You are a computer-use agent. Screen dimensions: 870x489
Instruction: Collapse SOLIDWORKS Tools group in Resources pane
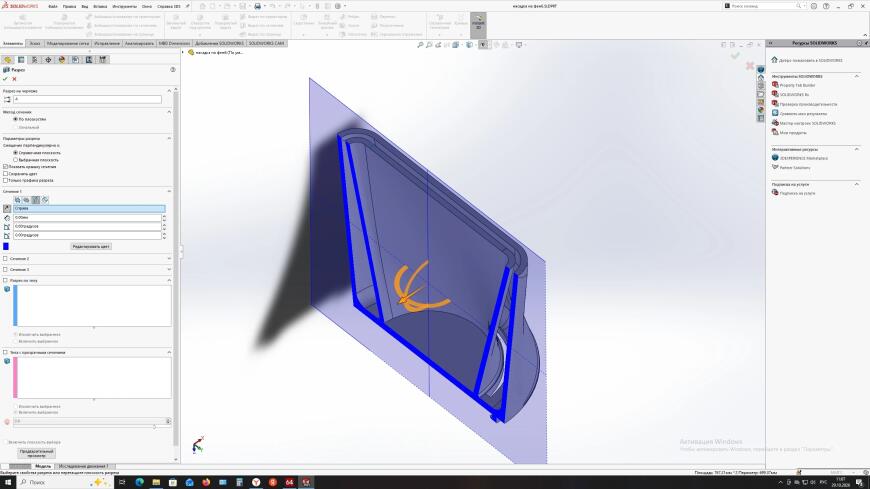857,76
